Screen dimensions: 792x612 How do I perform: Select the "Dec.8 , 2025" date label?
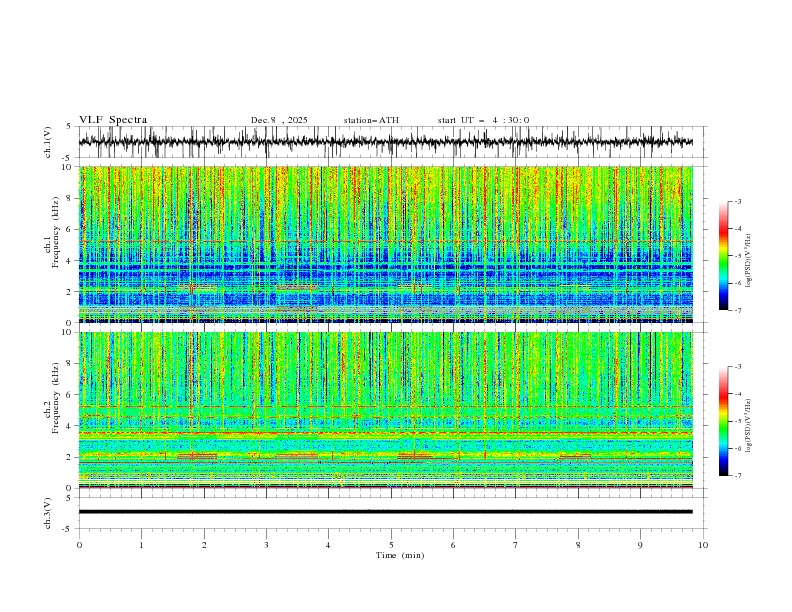279,120
